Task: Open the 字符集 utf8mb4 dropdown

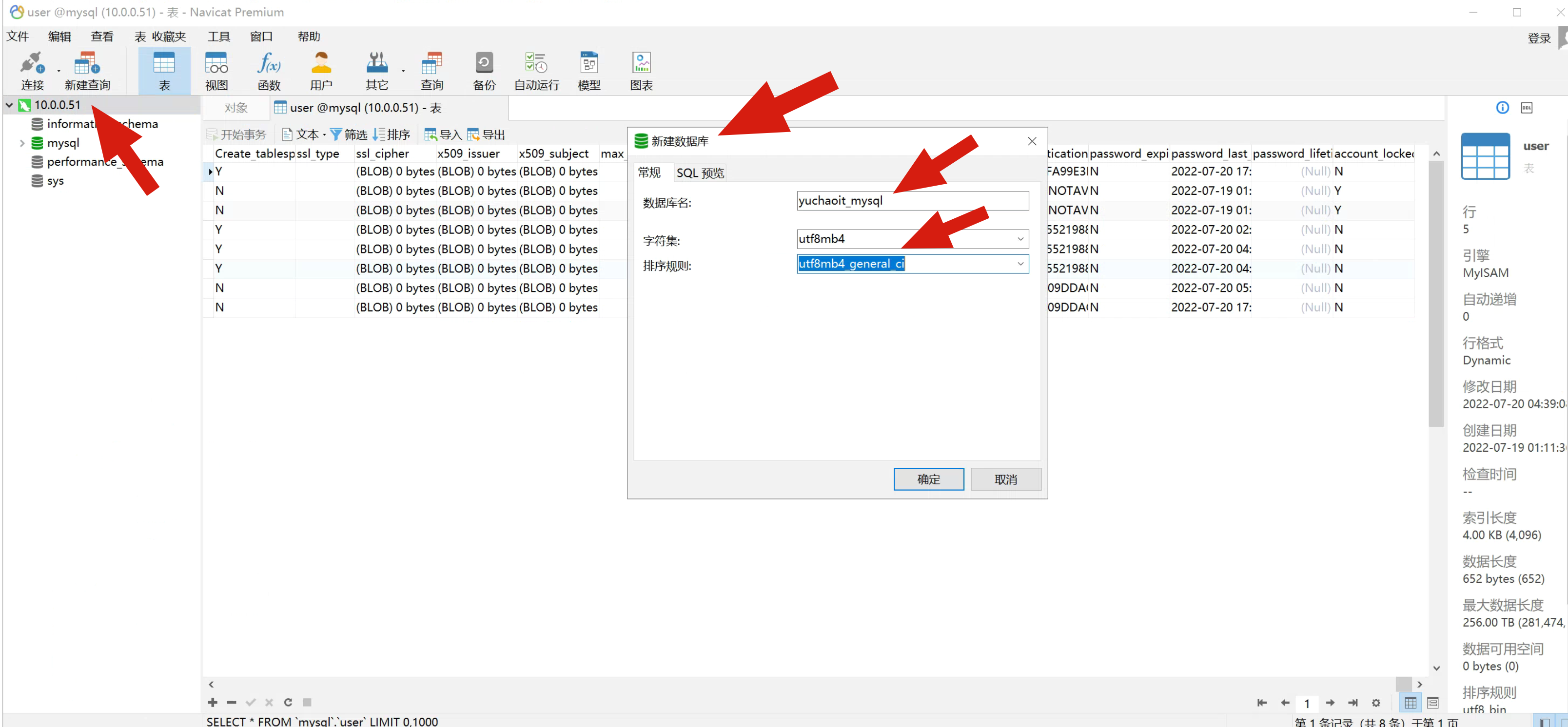Action: [x=1020, y=238]
